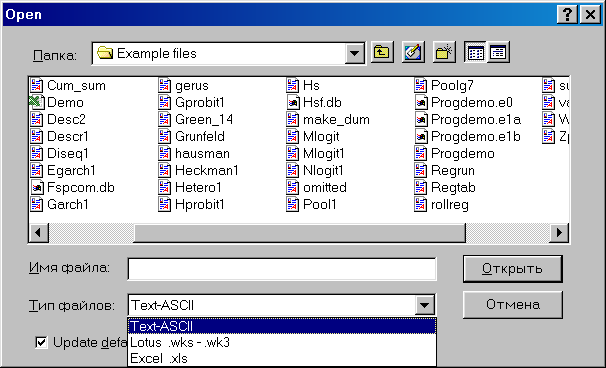Toggle the Update default checkbox
The image size is (606, 368).
pyautogui.click(x=41, y=342)
